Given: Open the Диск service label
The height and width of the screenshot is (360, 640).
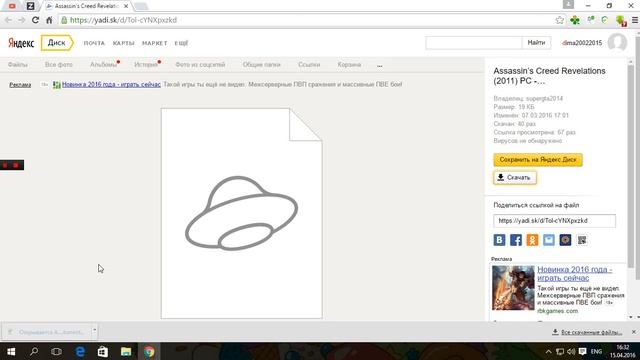Looking at the screenshot, I should (57, 43).
